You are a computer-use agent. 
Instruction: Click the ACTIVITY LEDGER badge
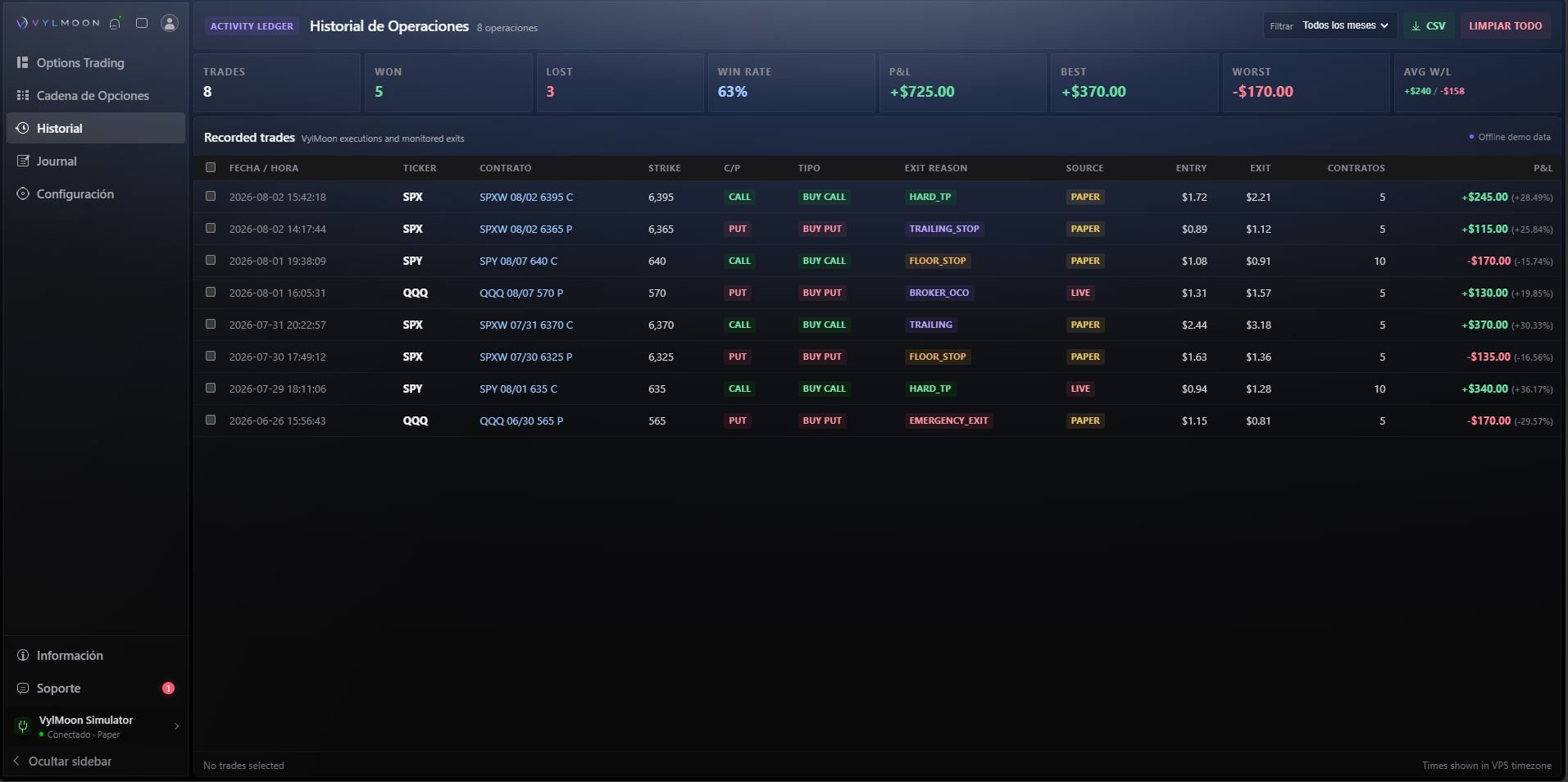pyautogui.click(x=252, y=26)
